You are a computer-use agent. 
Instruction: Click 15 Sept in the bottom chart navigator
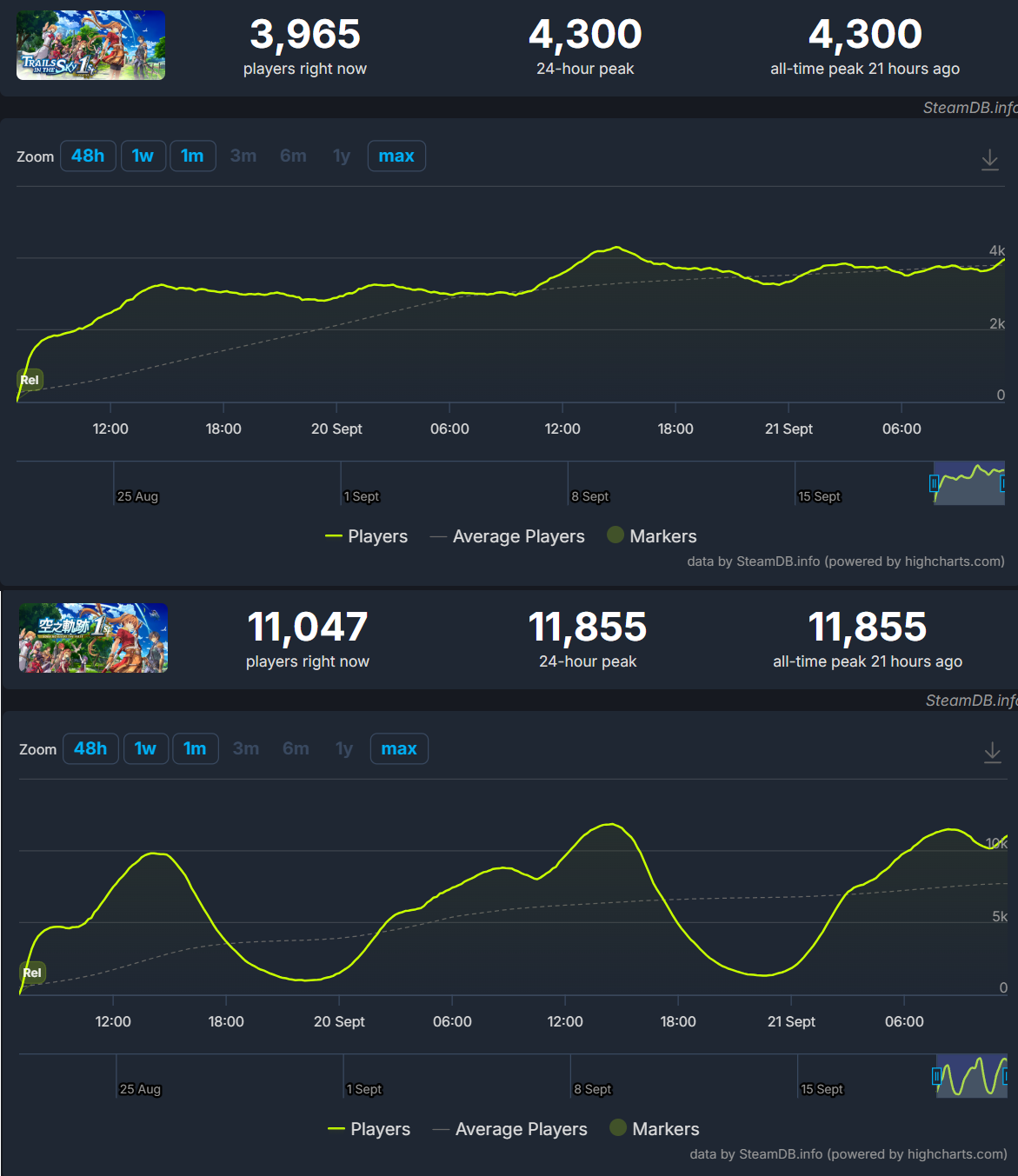pos(822,1089)
